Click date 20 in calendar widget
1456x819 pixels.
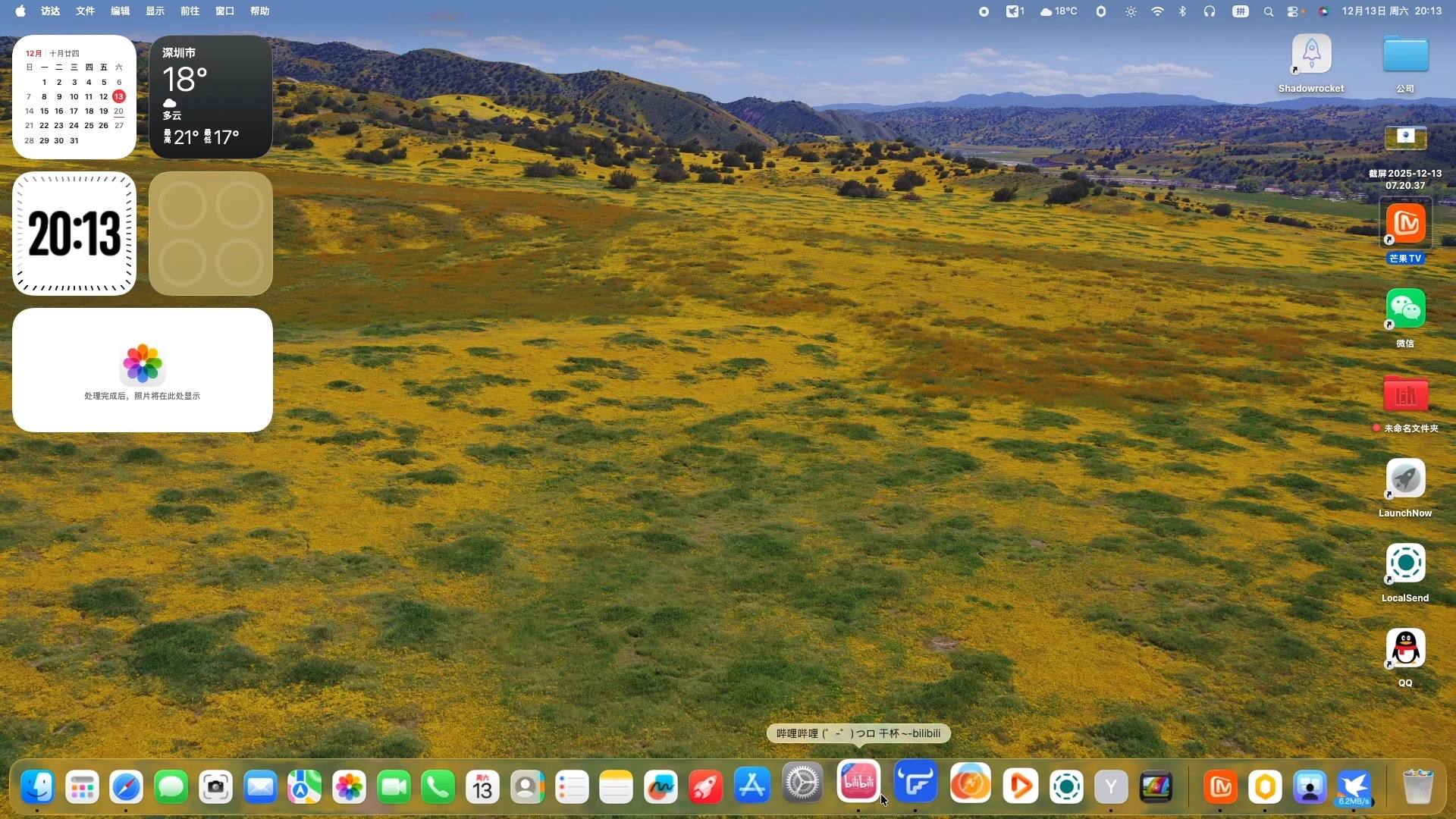coord(118,111)
